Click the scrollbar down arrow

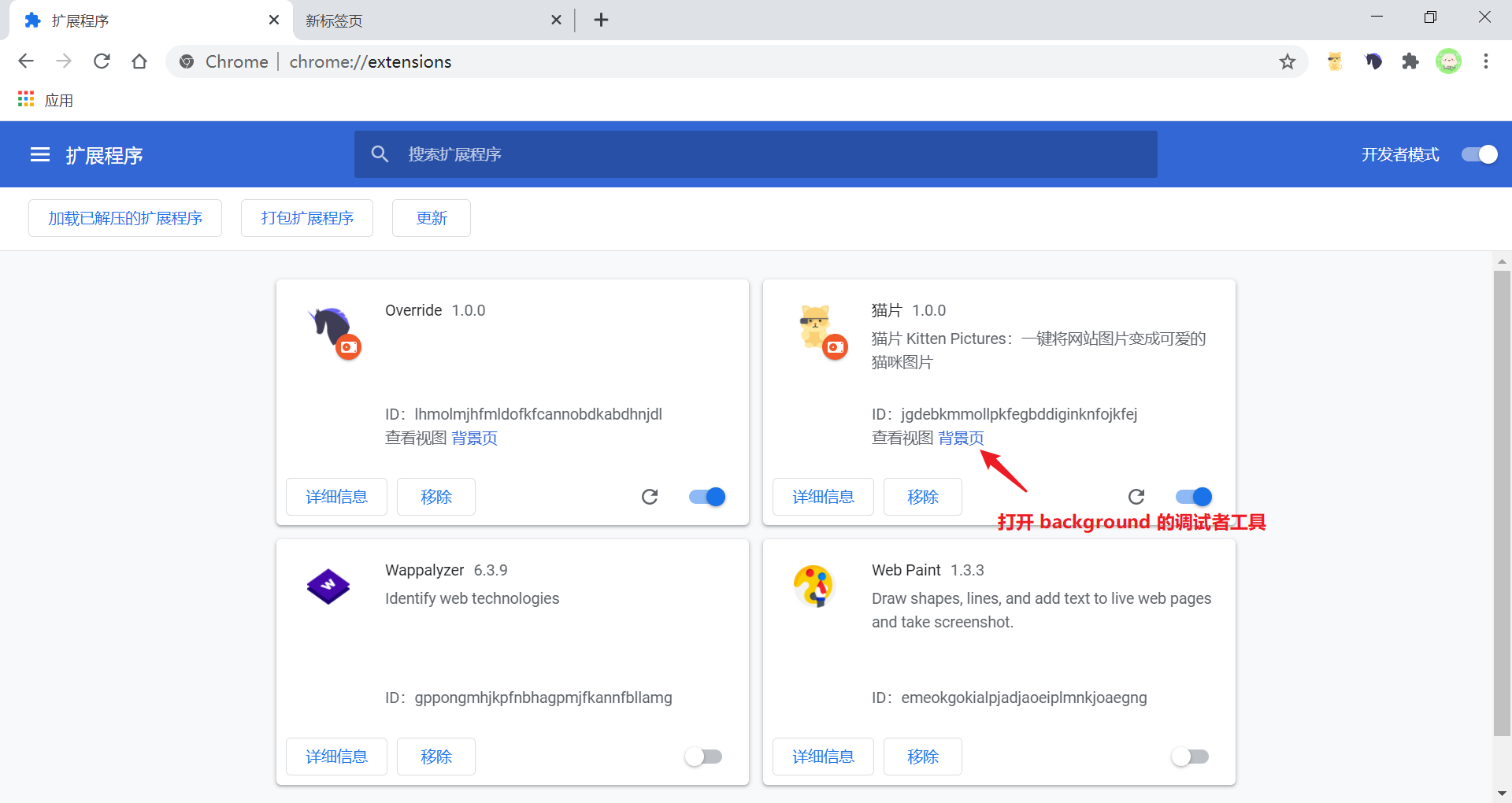click(1502, 794)
